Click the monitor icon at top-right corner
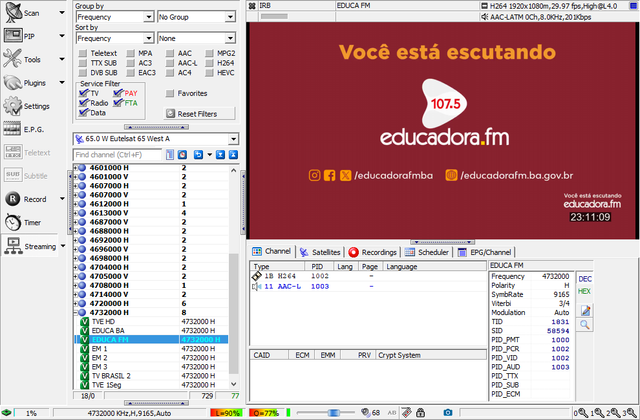Image resolution: width=640 pixels, height=420 pixels. tap(634, 6)
